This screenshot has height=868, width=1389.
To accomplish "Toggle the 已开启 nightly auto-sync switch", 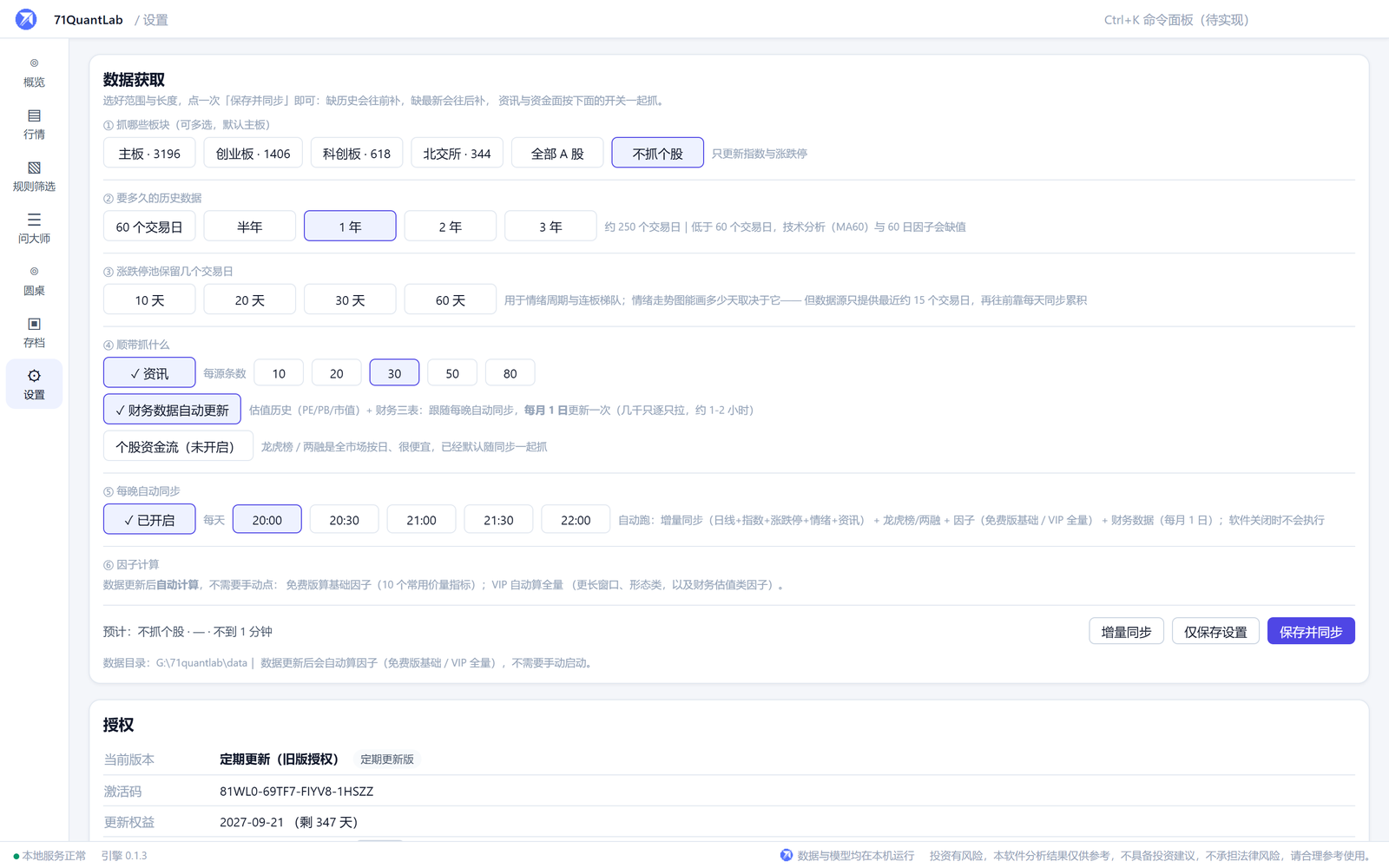I will pos(149,520).
